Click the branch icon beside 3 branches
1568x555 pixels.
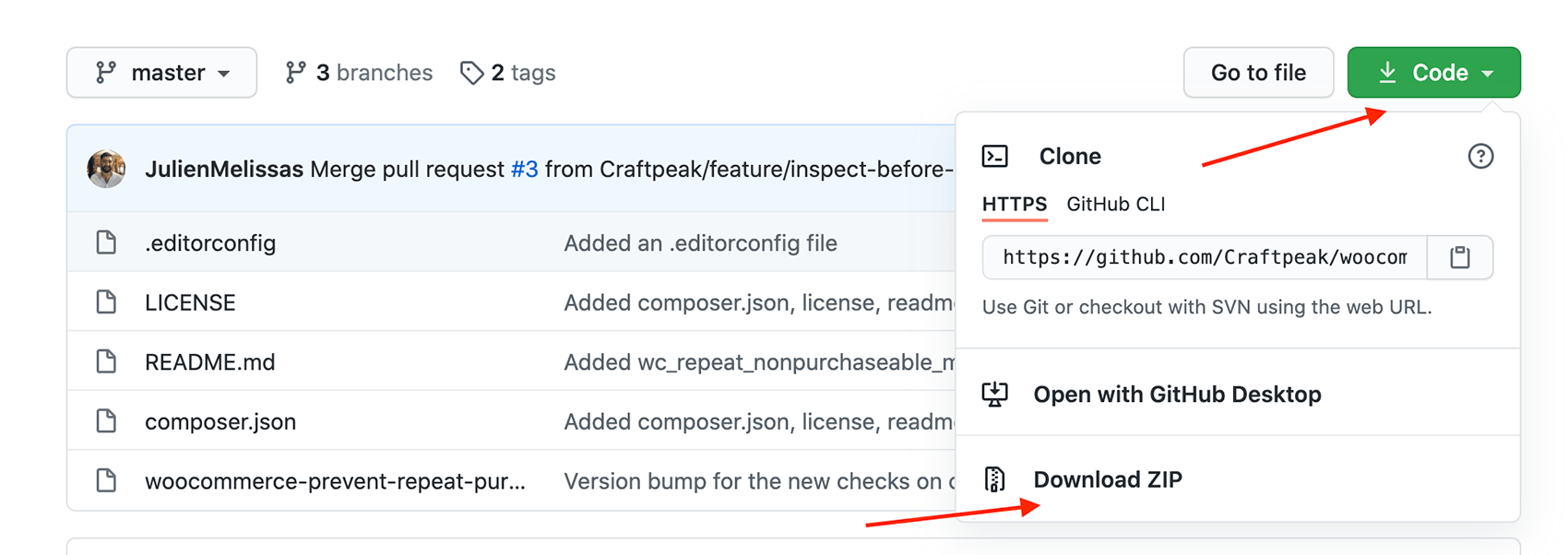pyautogui.click(x=295, y=73)
